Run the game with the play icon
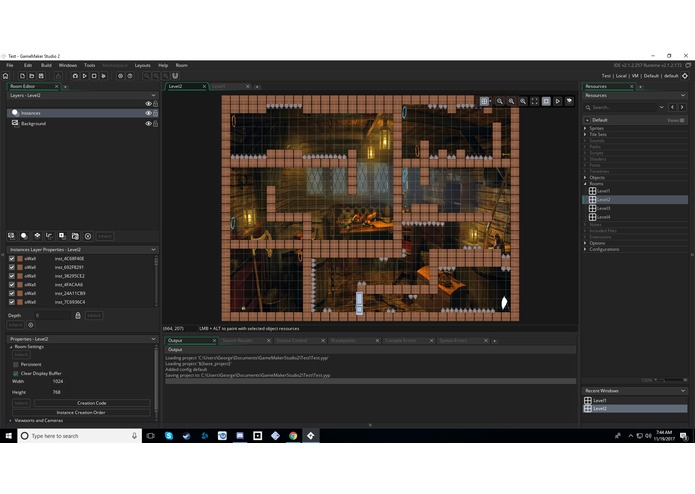The width and height of the screenshot is (695, 494). pyautogui.click(x=85, y=76)
